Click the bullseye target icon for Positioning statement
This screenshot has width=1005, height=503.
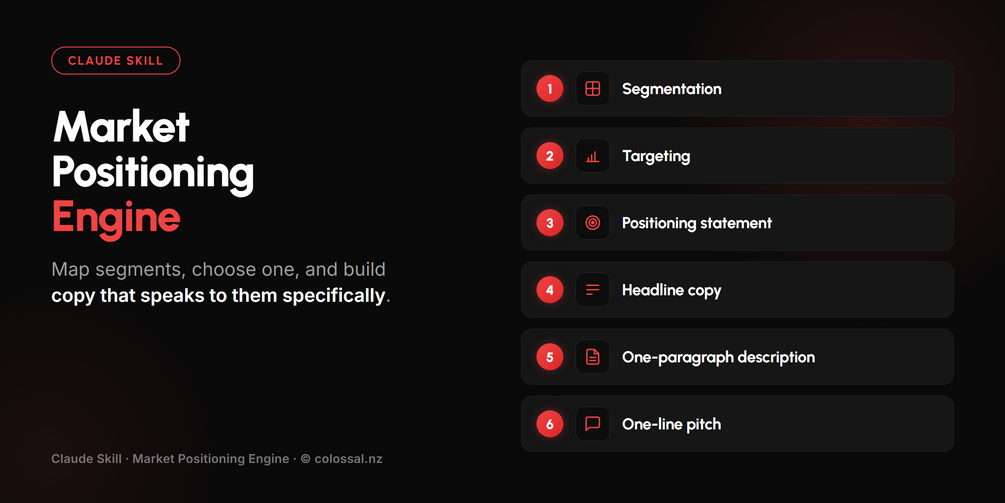592,223
